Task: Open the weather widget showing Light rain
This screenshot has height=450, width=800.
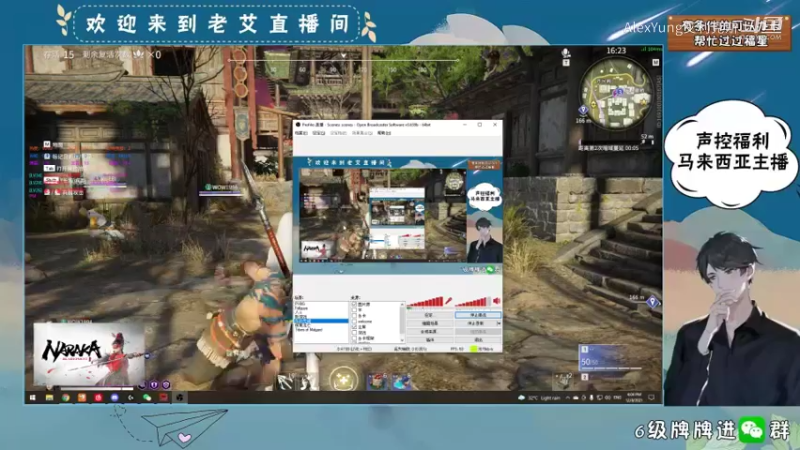Action: pyautogui.click(x=539, y=397)
